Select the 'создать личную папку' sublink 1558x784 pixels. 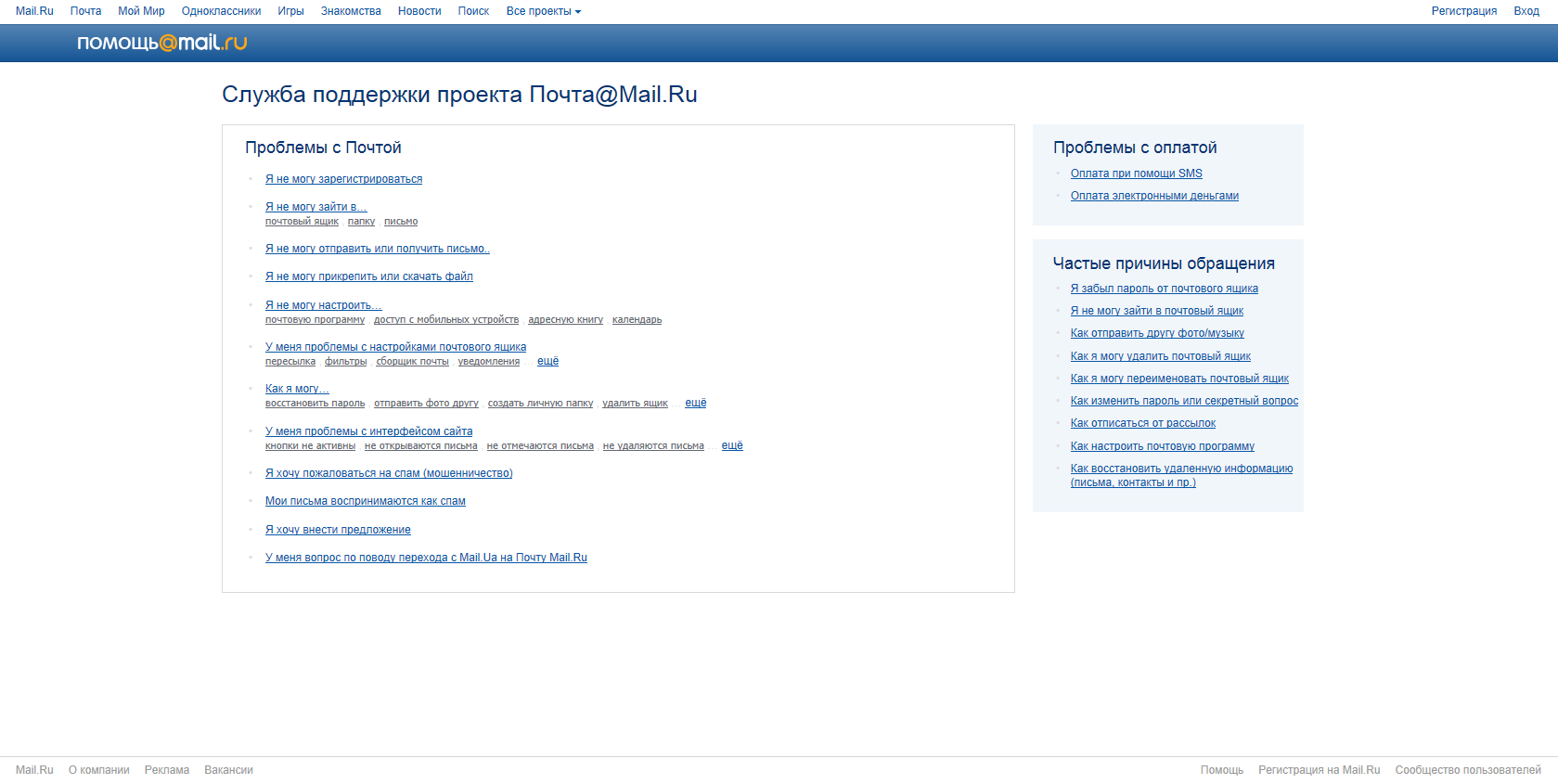pyautogui.click(x=540, y=404)
